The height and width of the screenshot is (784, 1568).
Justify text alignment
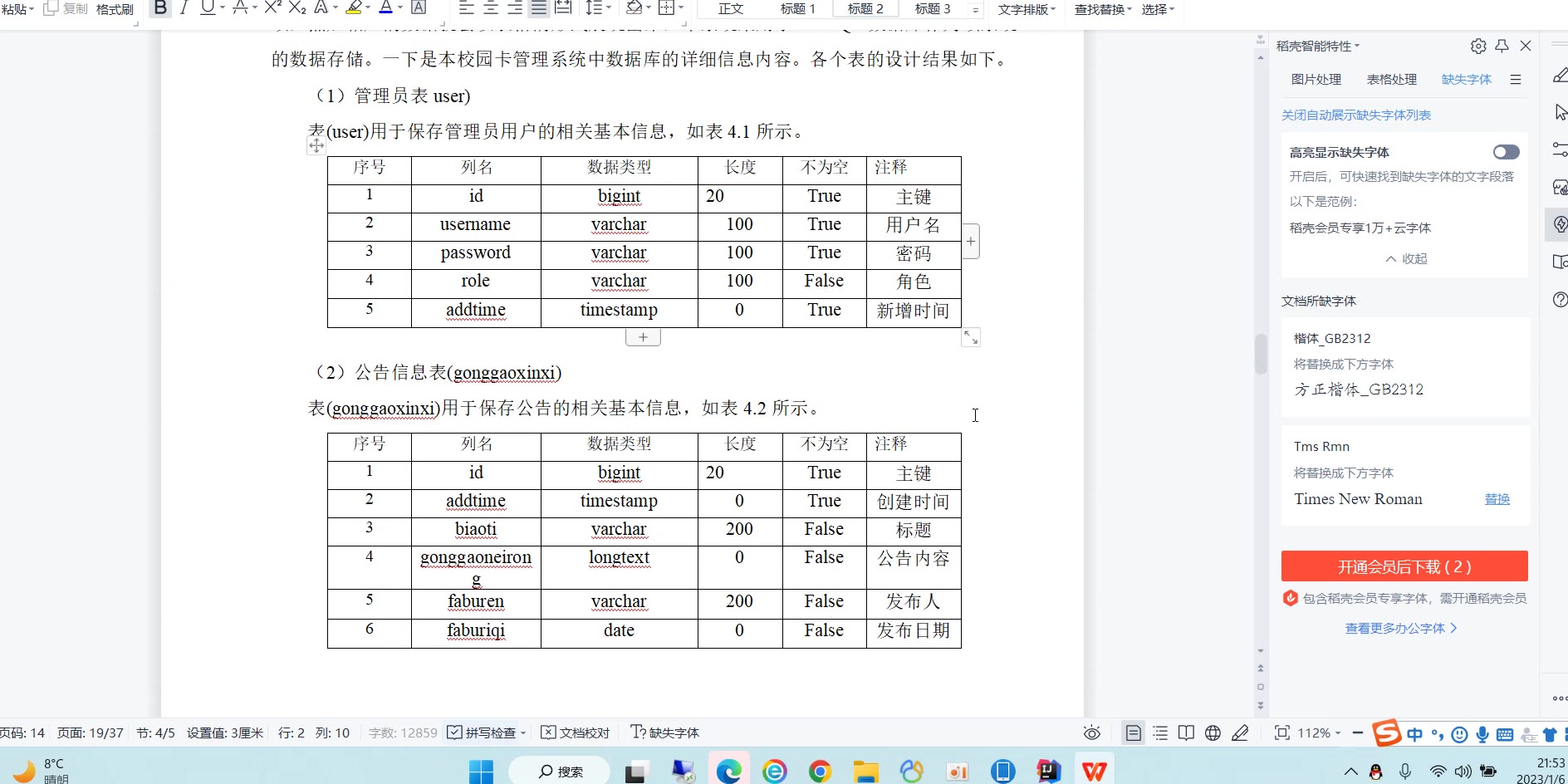tap(539, 8)
